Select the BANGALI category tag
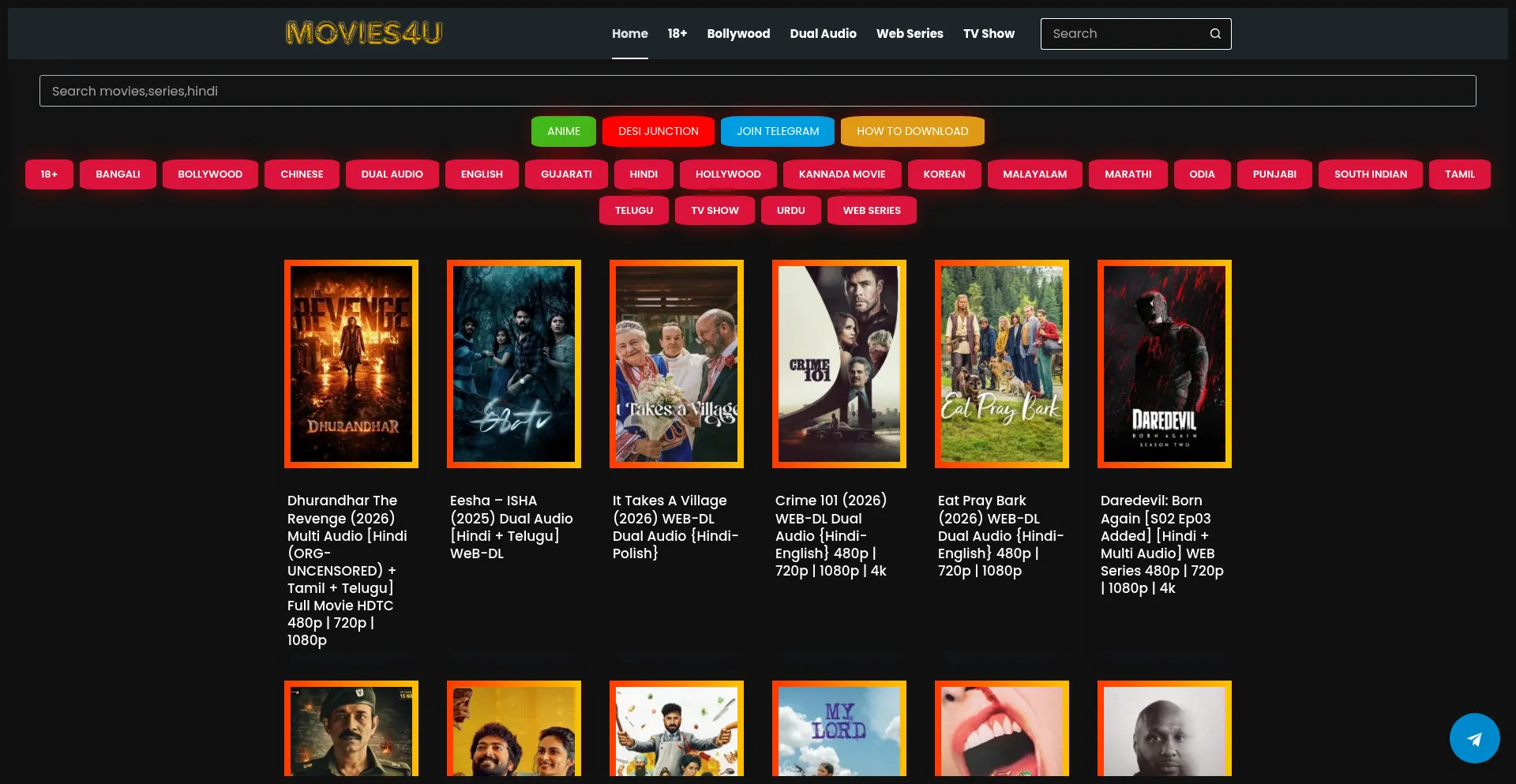The width and height of the screenshot is (1516, 784). (118, 174)
